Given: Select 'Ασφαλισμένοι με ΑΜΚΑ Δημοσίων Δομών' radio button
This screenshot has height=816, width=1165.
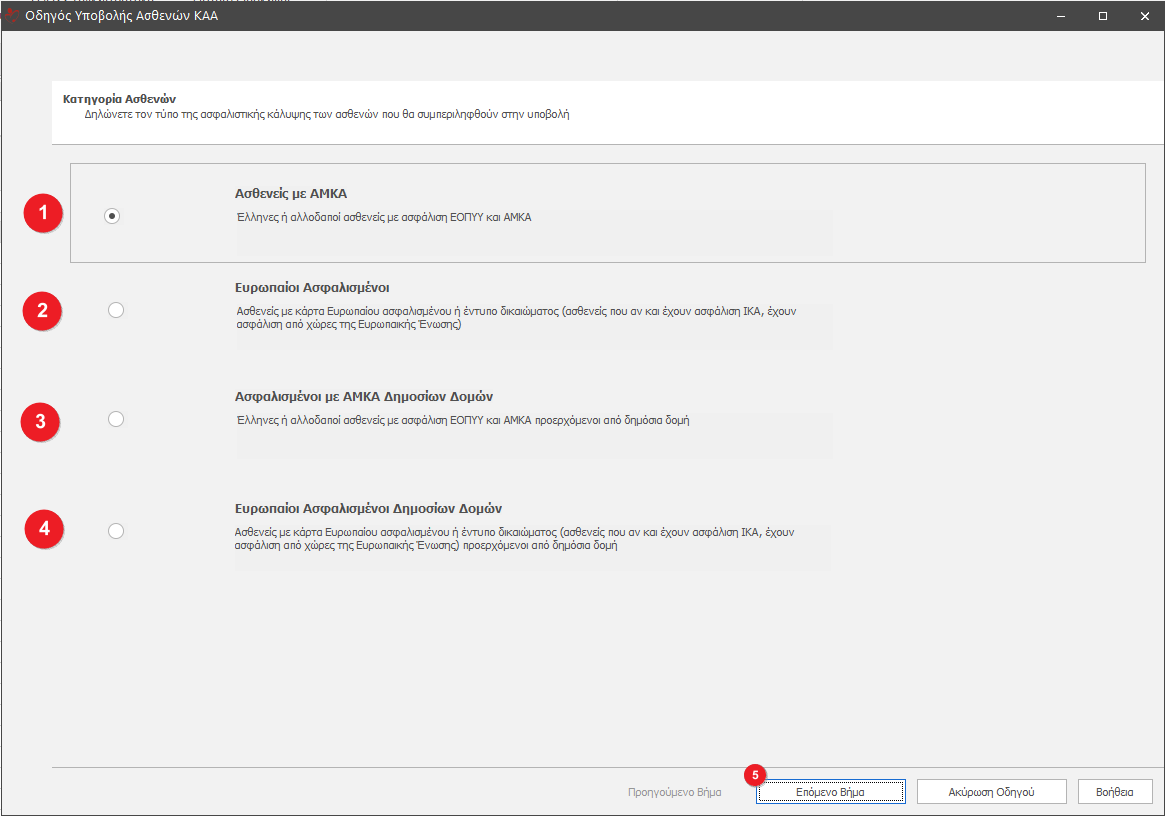Looking at the screenshot, I should (x=116, y=419).
